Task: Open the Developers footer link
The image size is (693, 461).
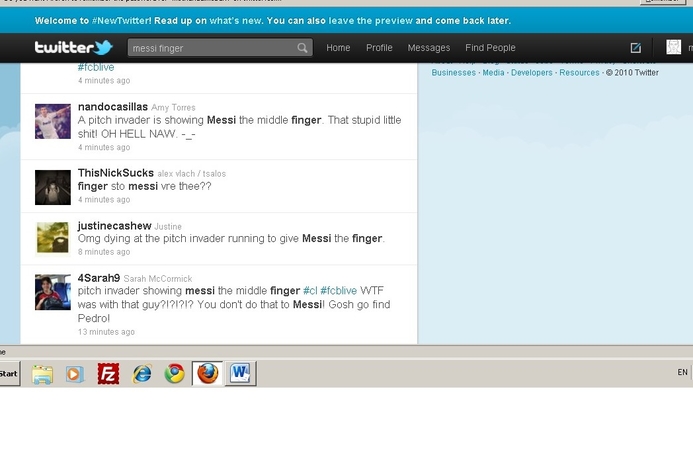Action: [x=532, y=72]
